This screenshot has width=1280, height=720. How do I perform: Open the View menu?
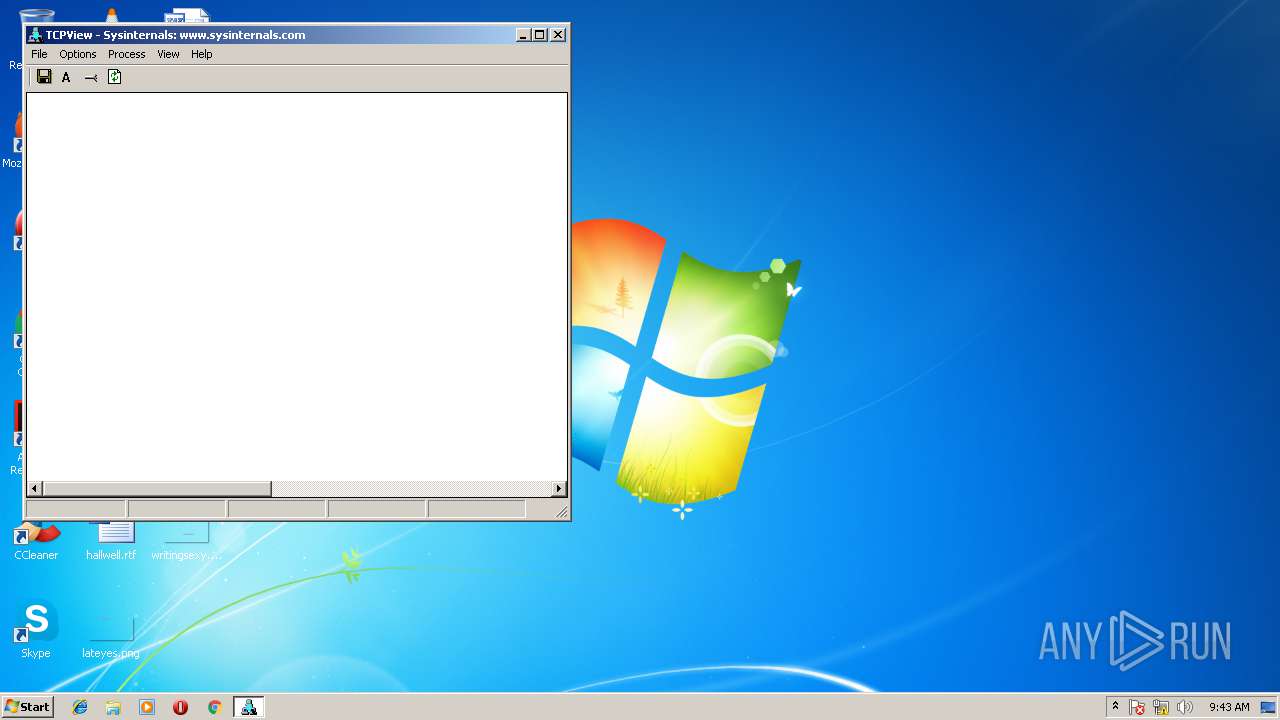(168, 54)
